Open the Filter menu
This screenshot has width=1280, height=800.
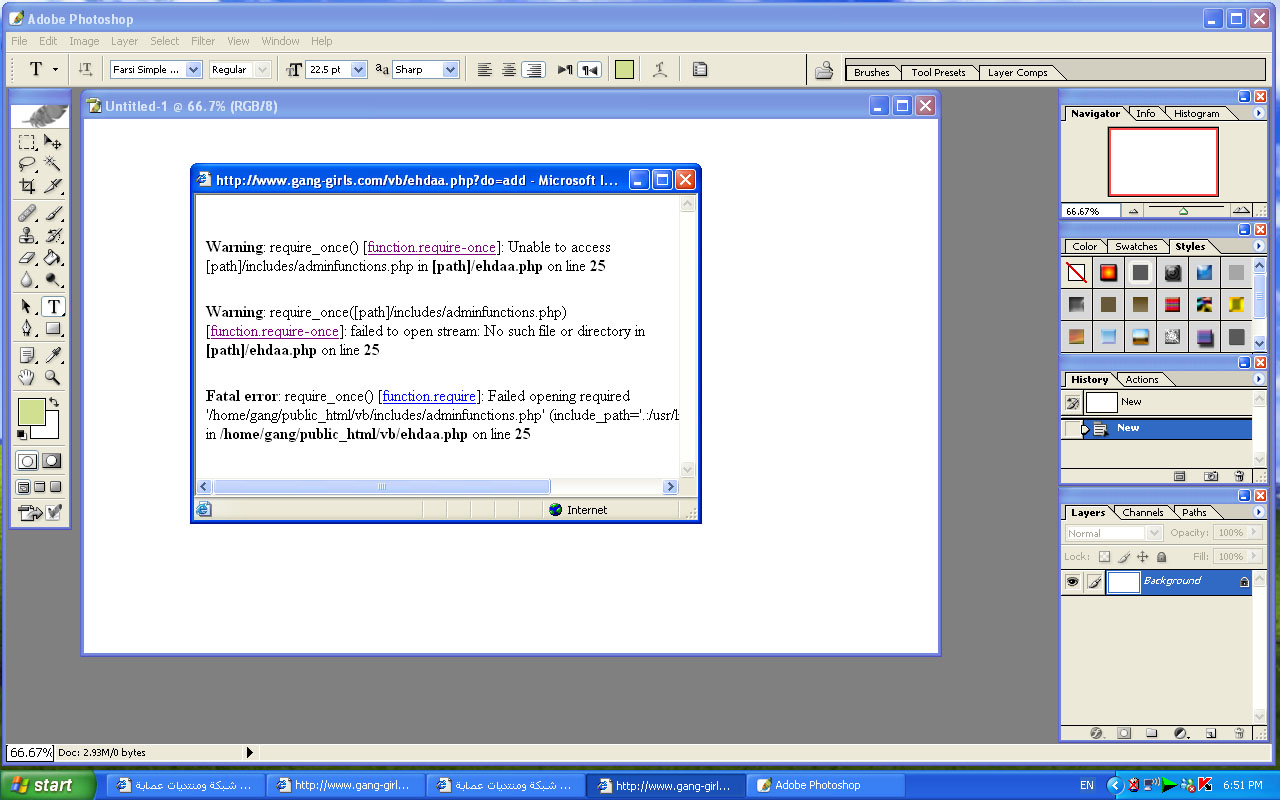(x=203, y=41)
